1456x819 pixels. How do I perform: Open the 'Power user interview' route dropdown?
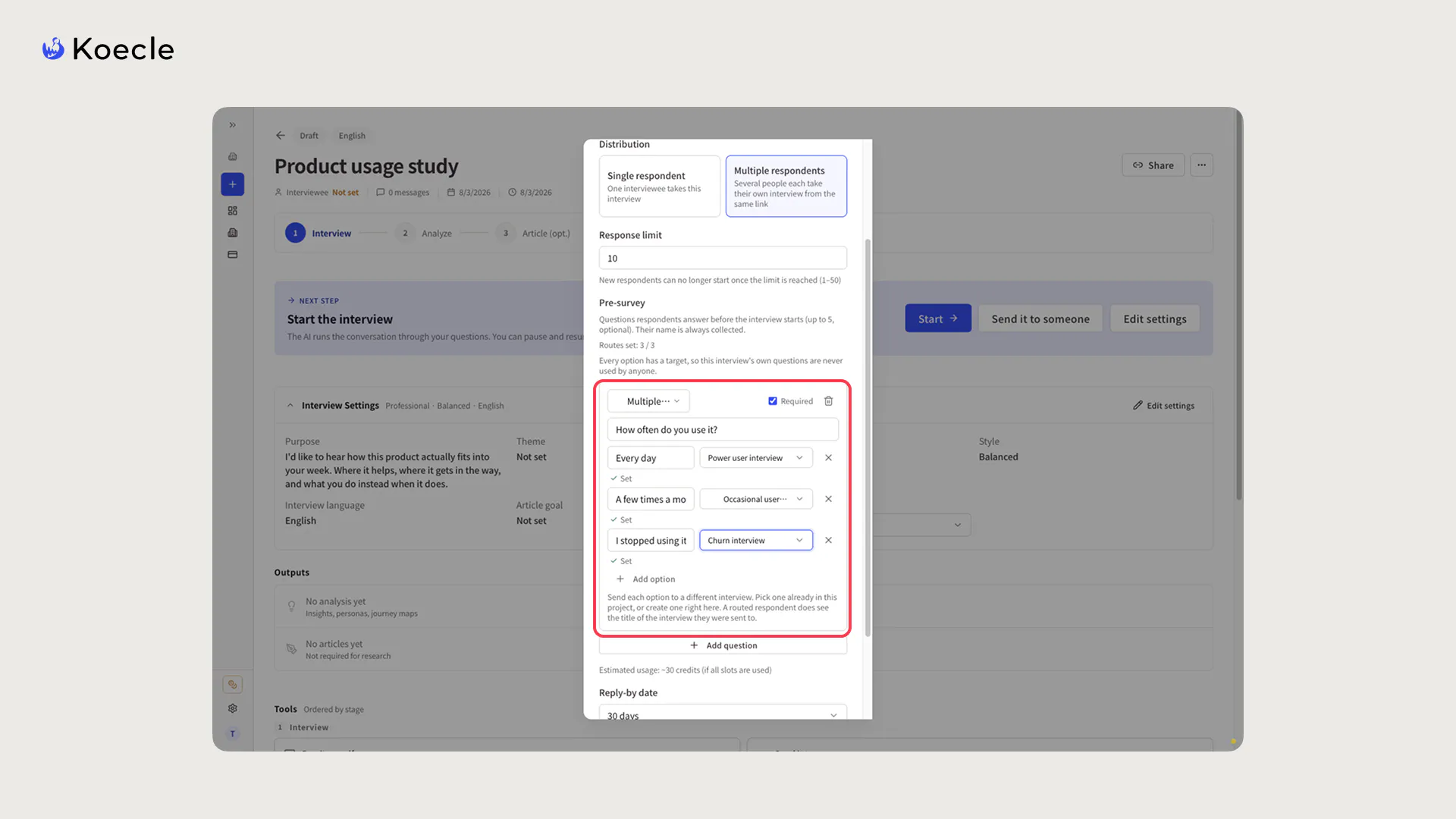pos(756,458)
